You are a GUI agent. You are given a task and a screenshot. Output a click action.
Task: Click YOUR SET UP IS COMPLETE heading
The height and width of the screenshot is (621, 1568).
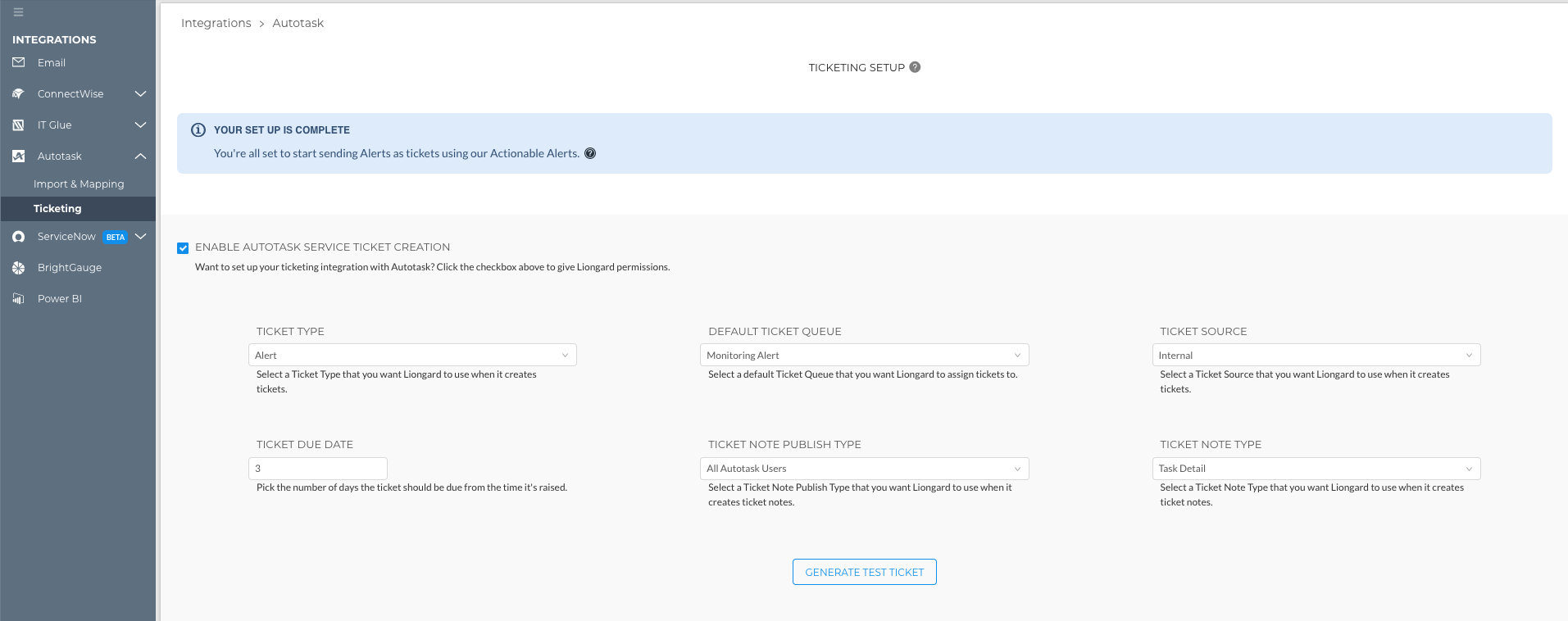pyautogui.click(x=282, y=130)
